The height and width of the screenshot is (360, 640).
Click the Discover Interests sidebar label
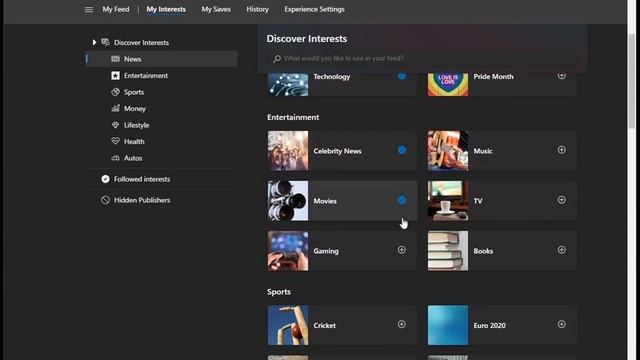click(x=141, y=42)
